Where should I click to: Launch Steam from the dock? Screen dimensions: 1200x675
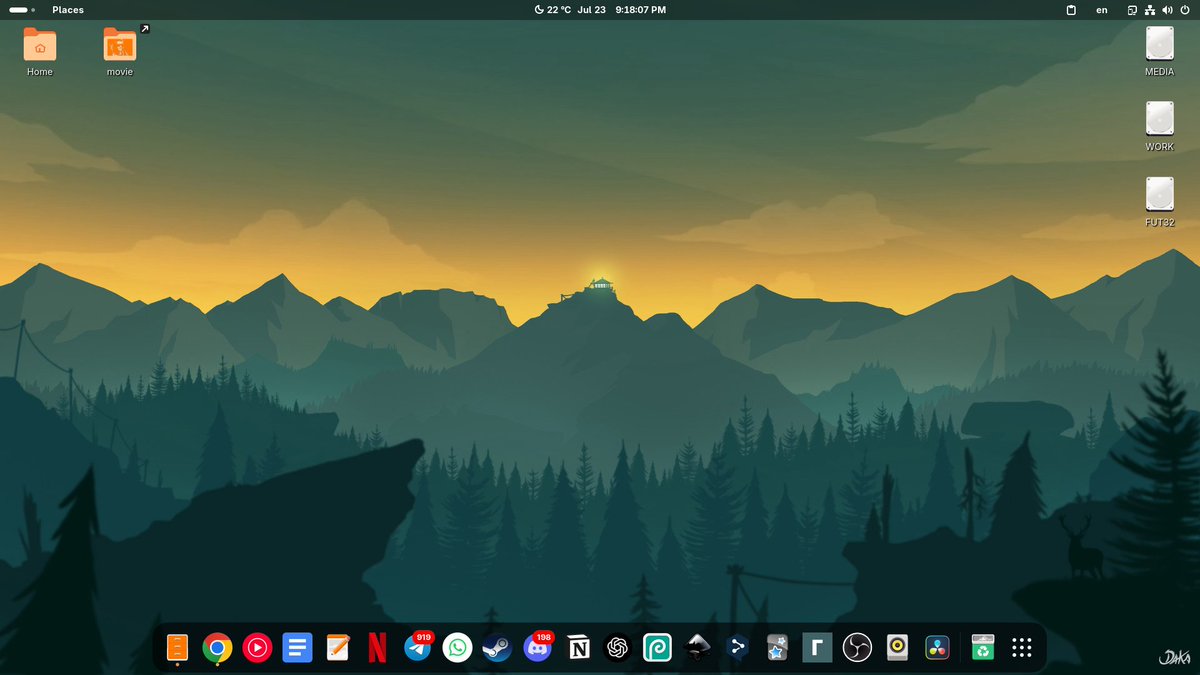pos(497,648)
